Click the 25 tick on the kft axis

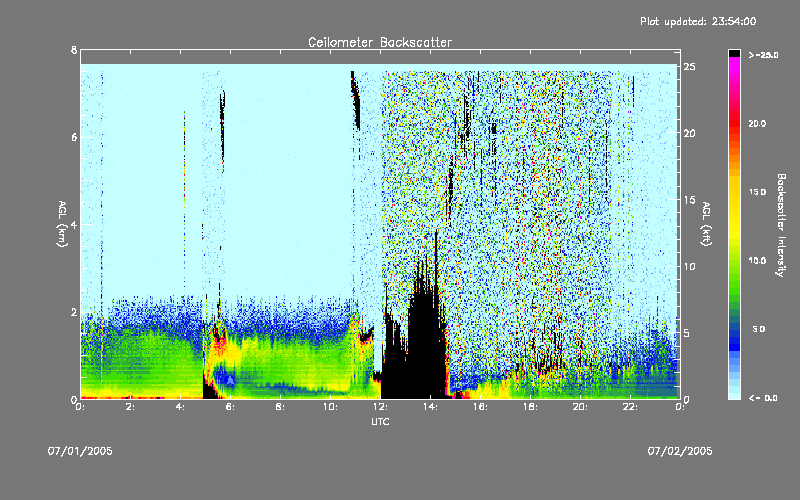click(689, 67)
